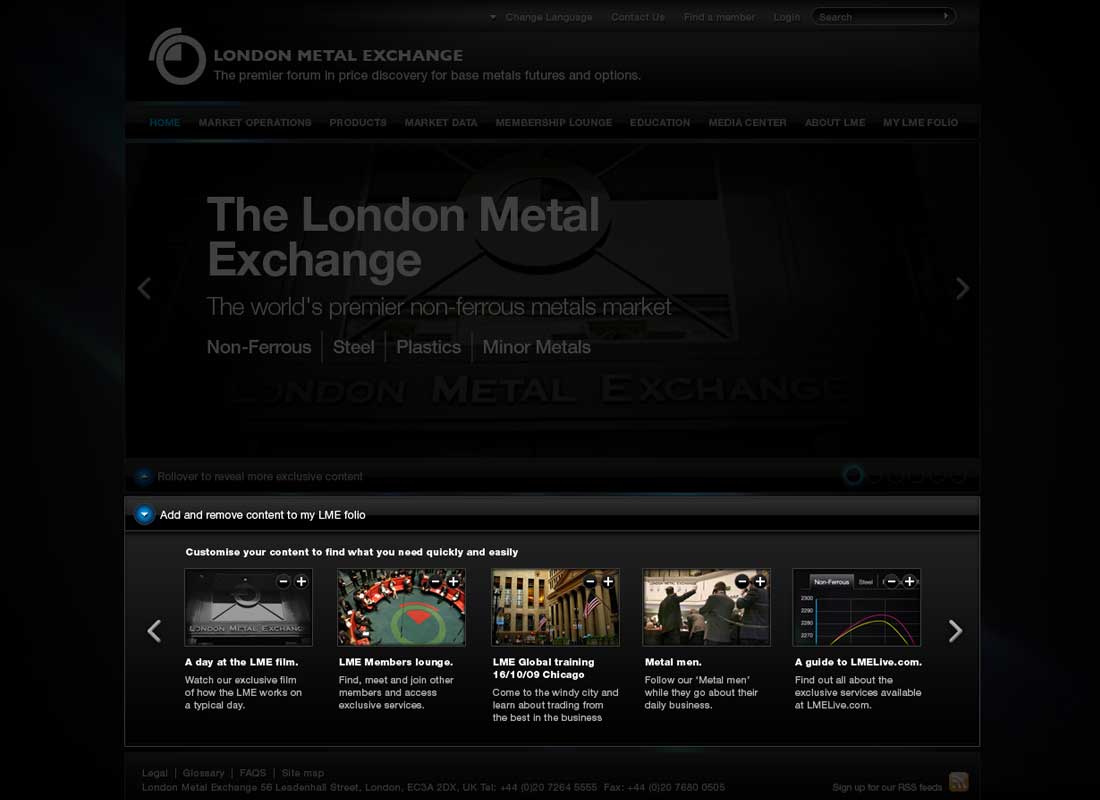Add 'Metal men' card via plus icon

(760, 581)
